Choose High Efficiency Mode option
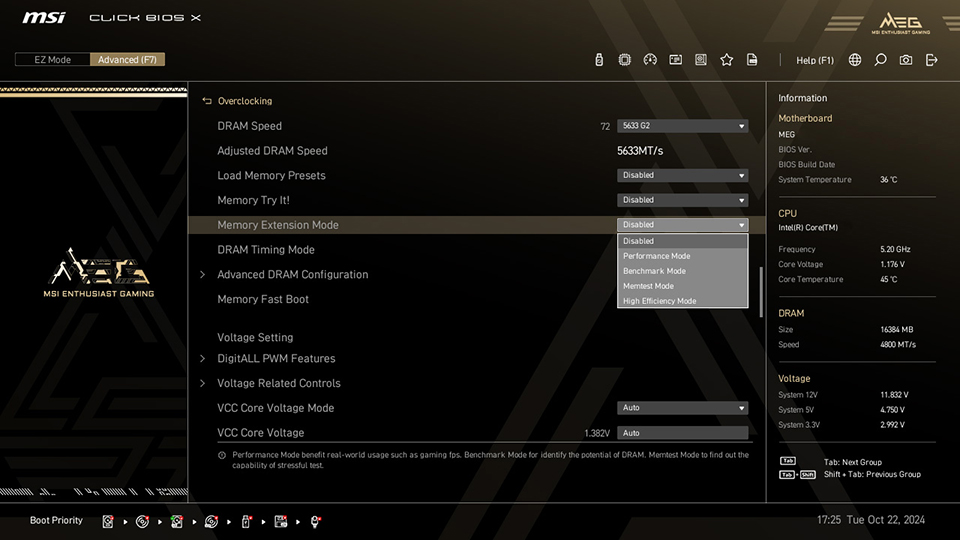The height and width of the screenshot is (540, 960). 683,301
